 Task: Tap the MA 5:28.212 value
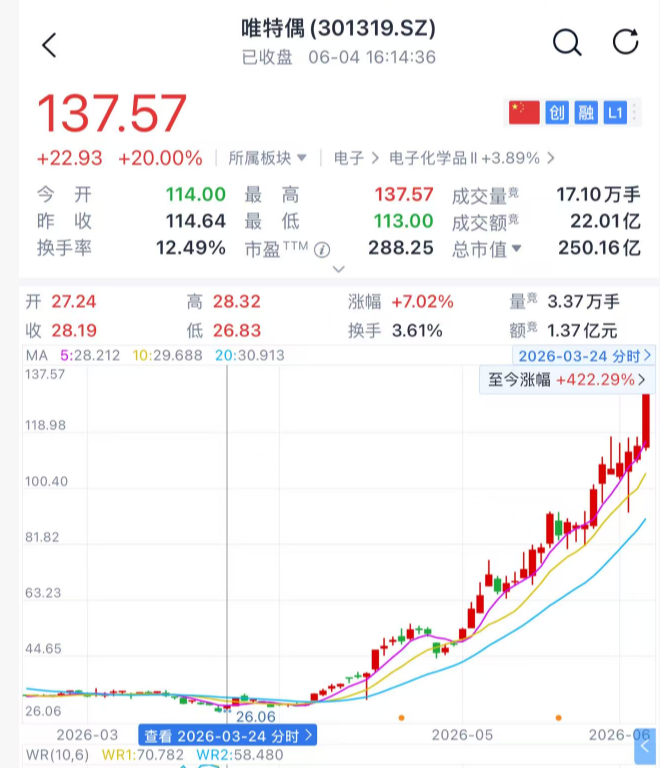(90, 356)
